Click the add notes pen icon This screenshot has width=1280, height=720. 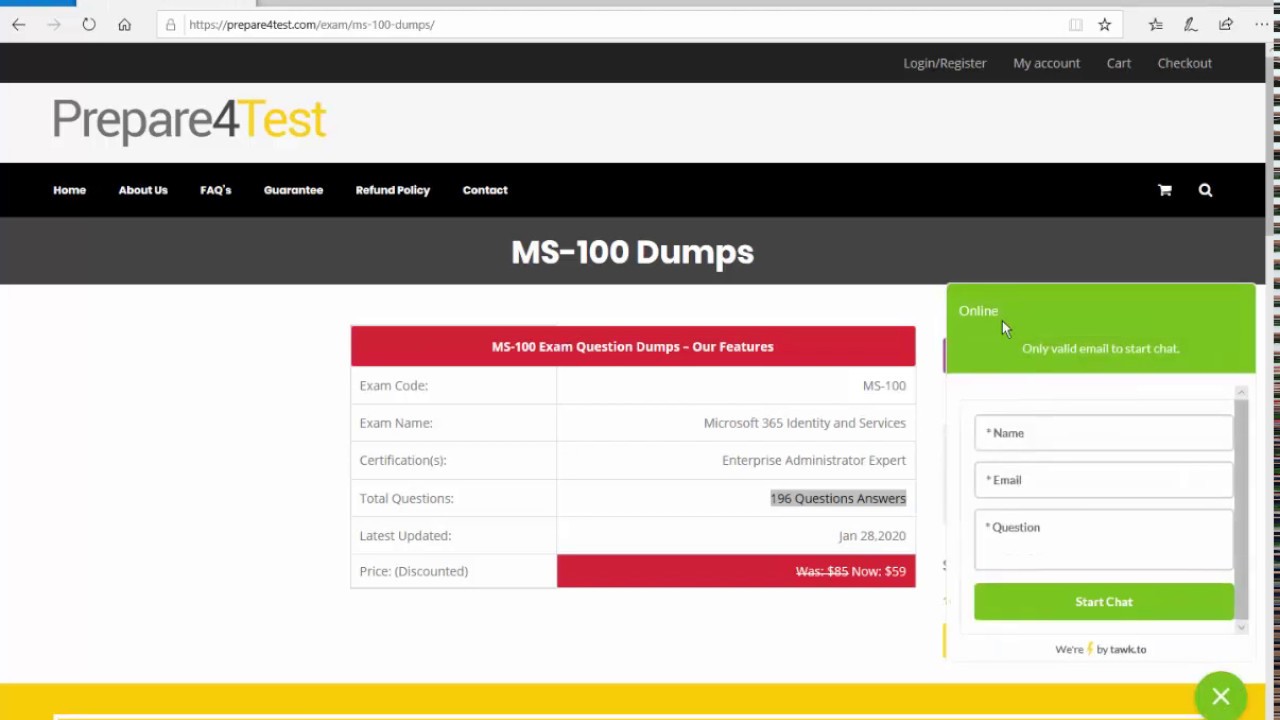point(1190,24)
